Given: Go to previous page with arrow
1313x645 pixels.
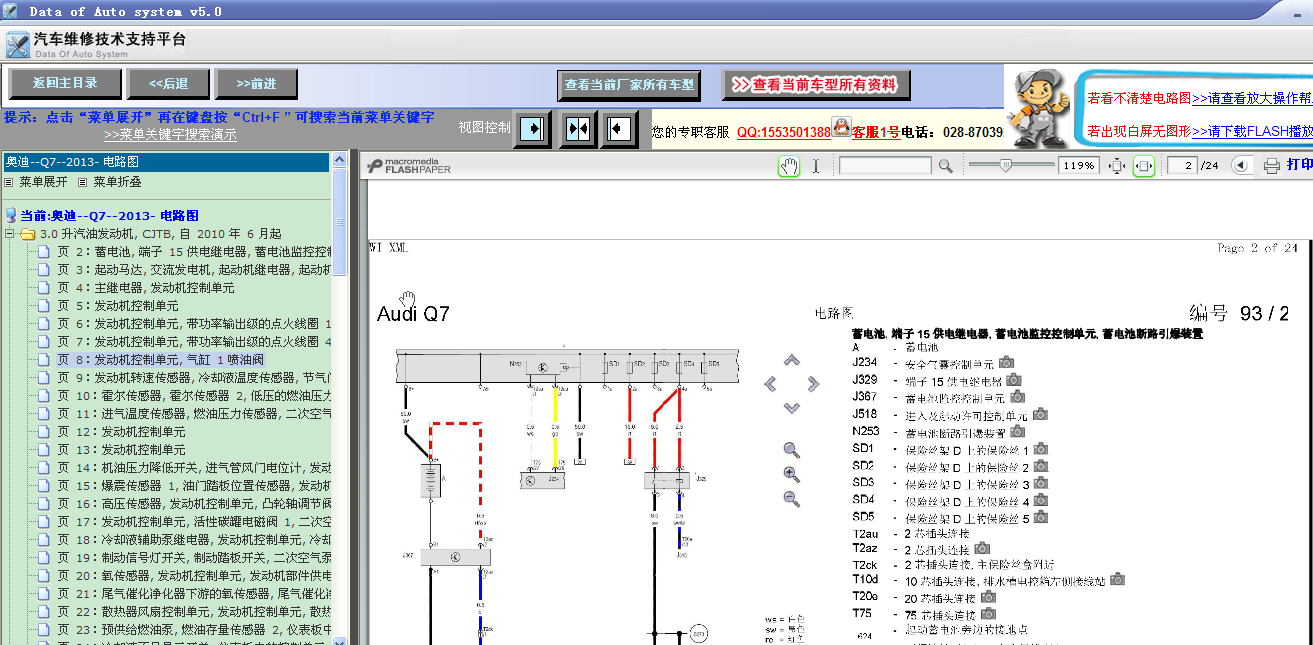Looking at the screenshot, I should pos(1241,166).
